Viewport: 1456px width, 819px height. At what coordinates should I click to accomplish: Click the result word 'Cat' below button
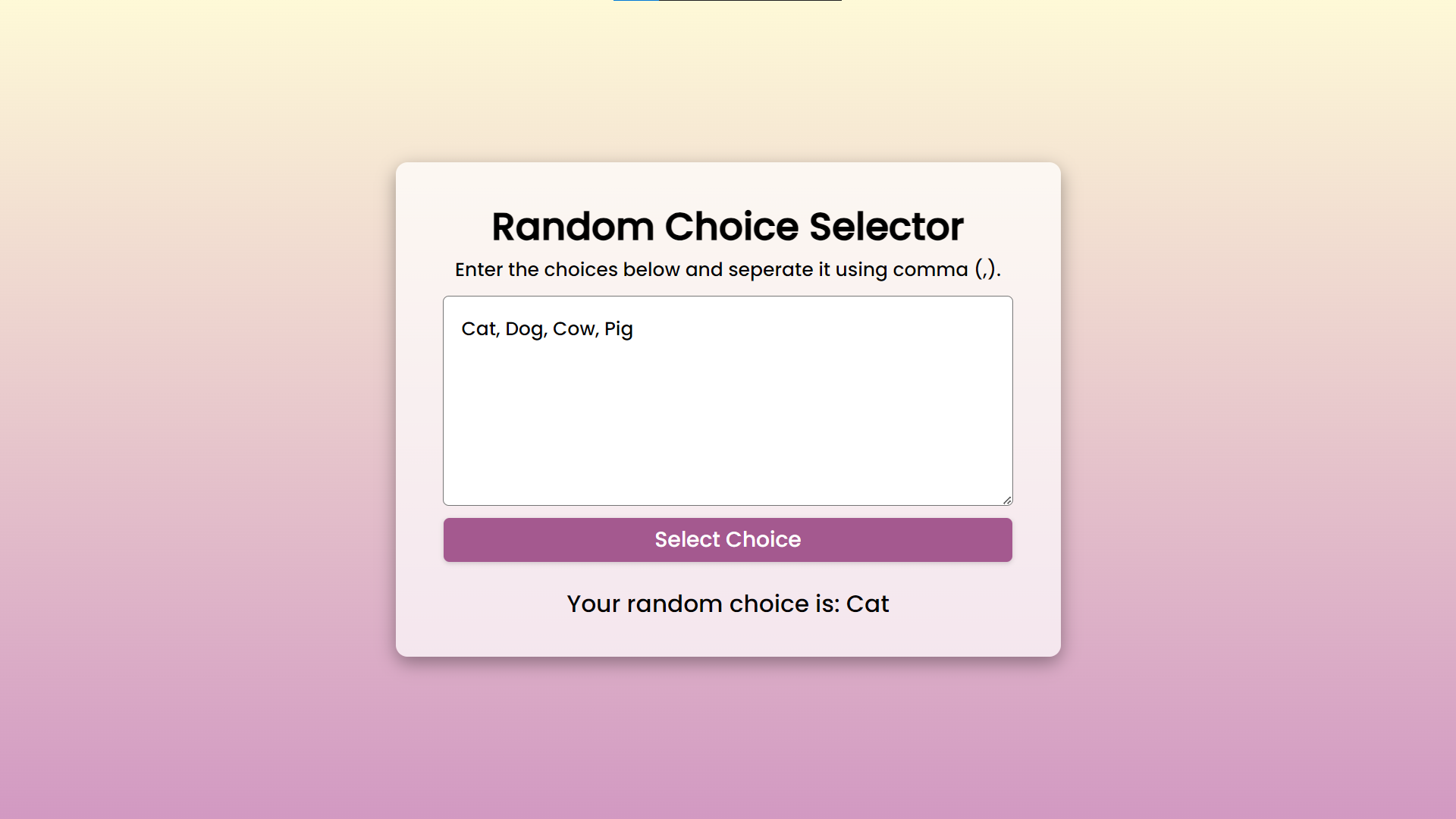click(868, 604)
